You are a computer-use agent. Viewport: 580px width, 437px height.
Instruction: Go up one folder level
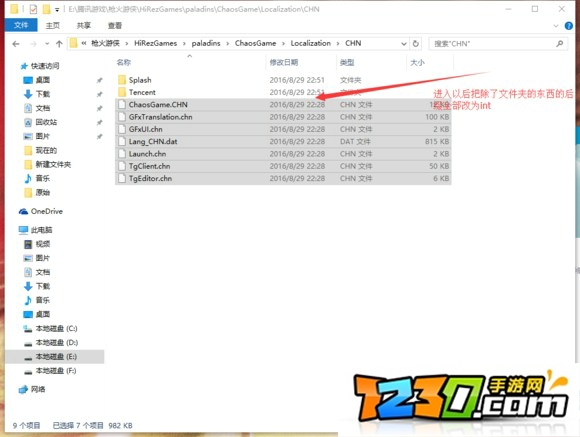click(59, 44)
